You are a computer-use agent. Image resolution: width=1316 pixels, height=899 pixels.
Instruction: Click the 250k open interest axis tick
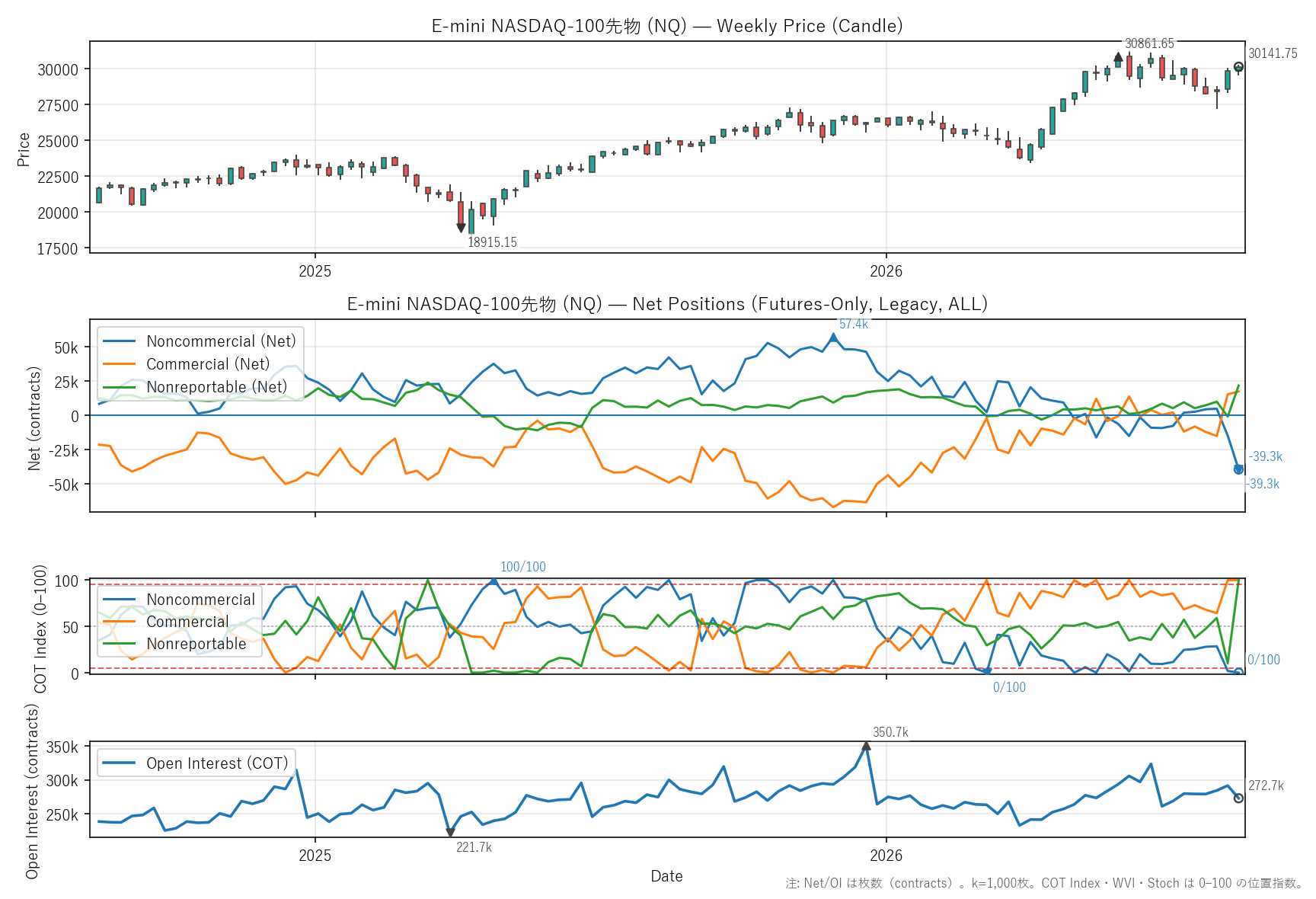[x=62, y=815]
